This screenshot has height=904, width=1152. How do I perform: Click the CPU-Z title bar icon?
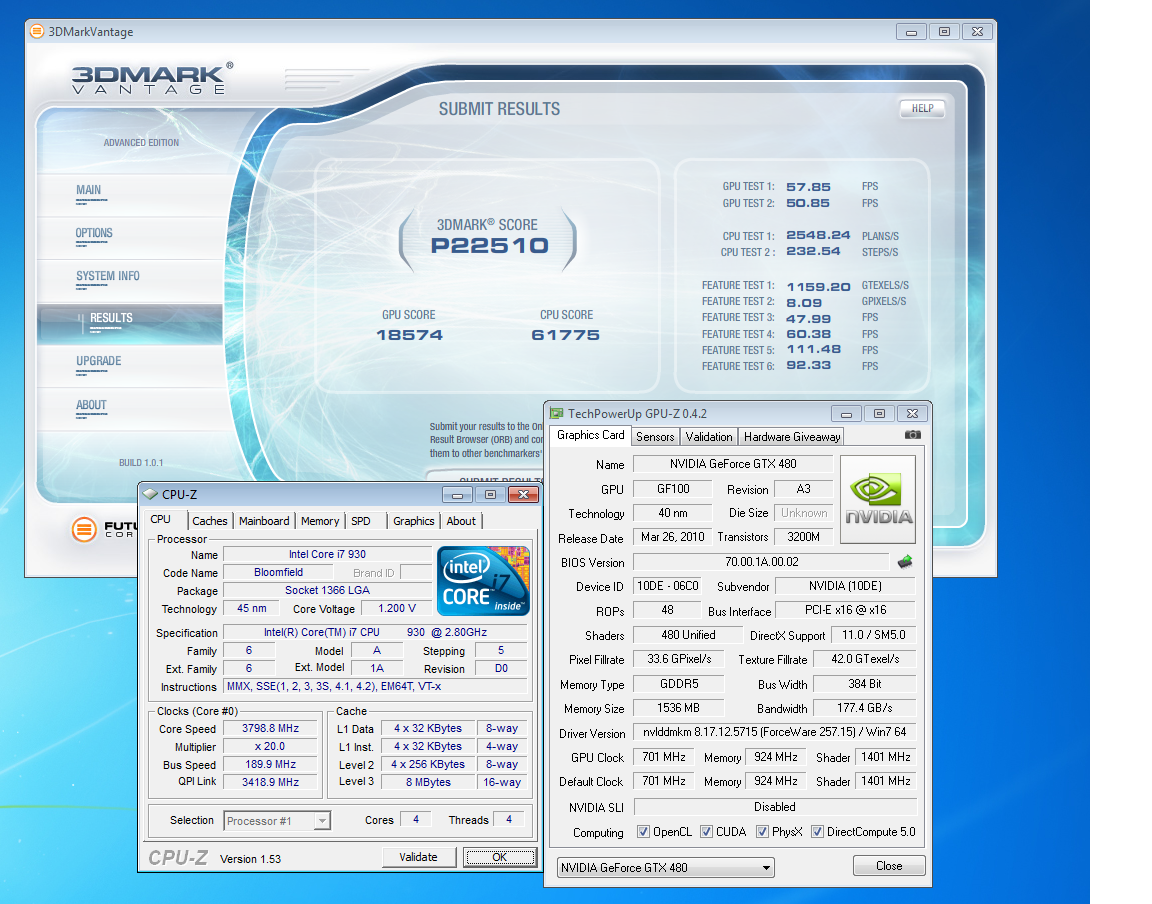pos(151,495)
